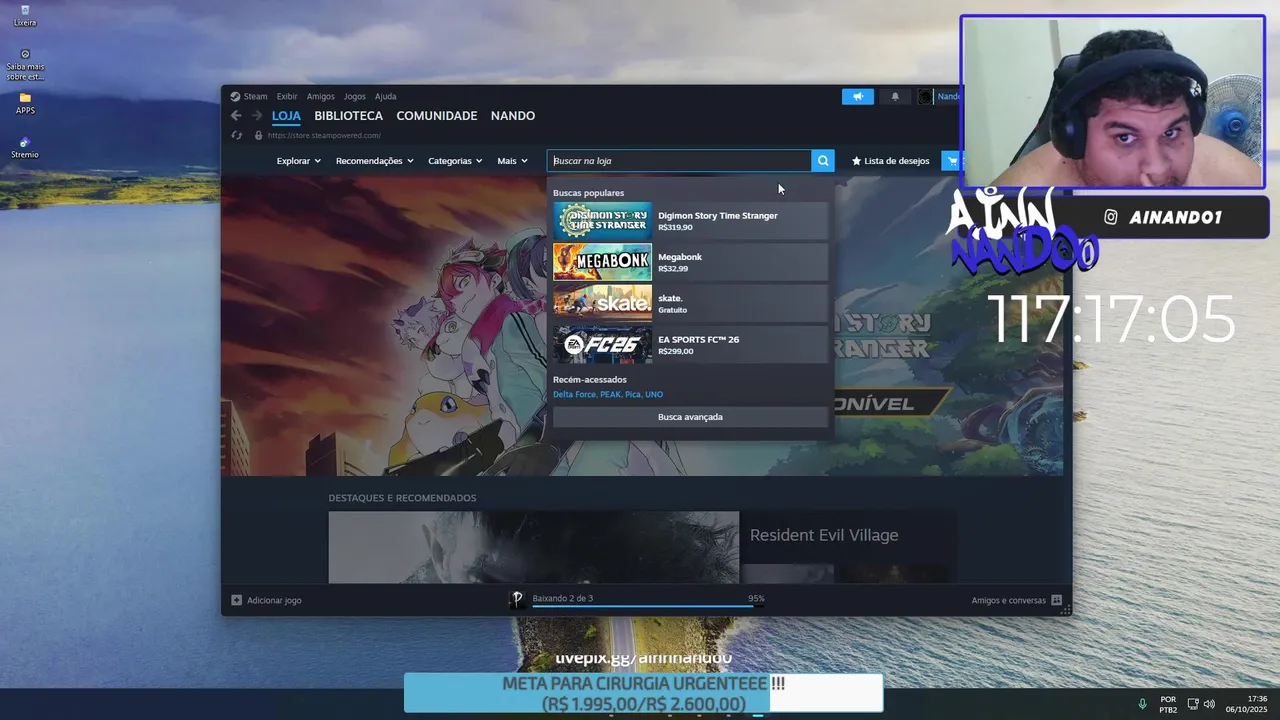Open the APPS desktop folder
Viewport: 1280px width, 720px height.
[25, 103]
